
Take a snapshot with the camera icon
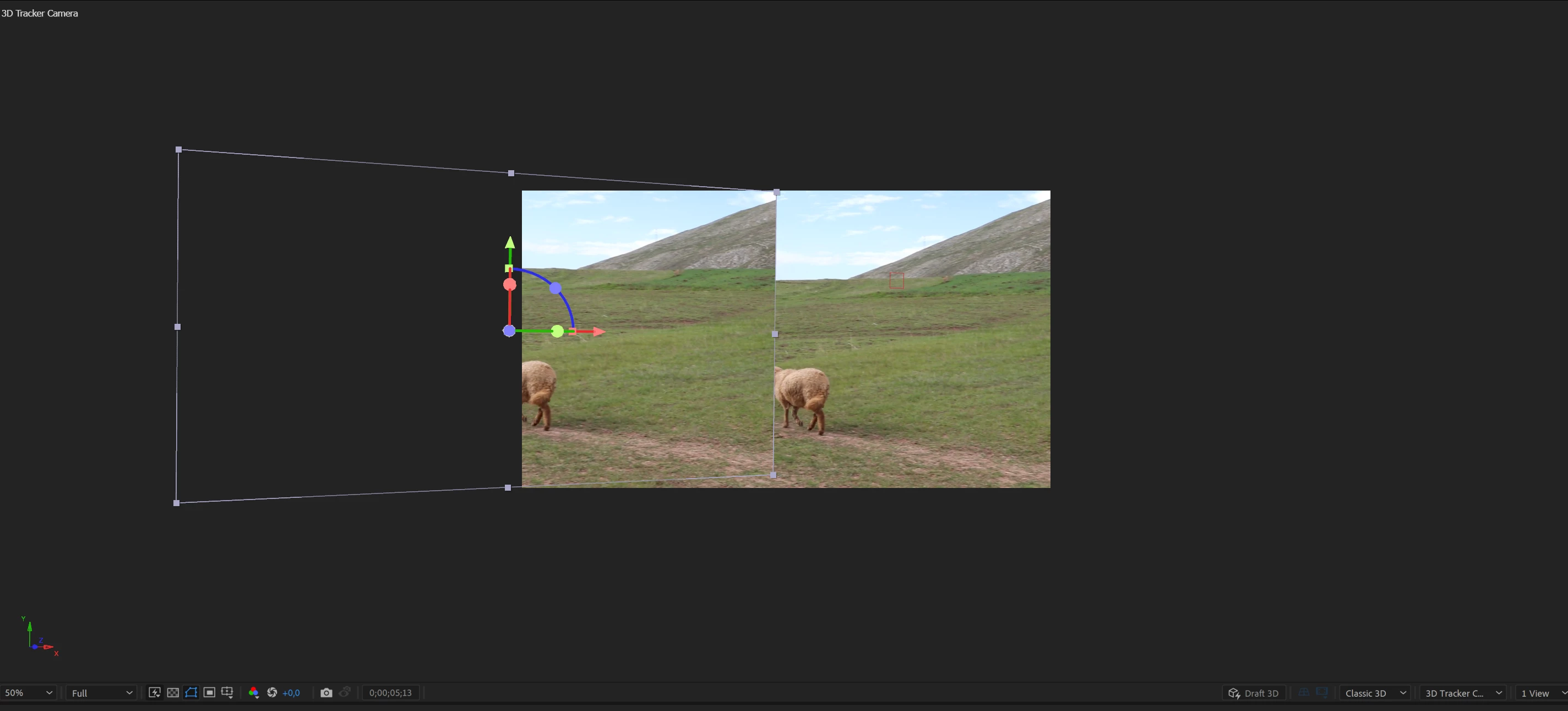[326, 693]
